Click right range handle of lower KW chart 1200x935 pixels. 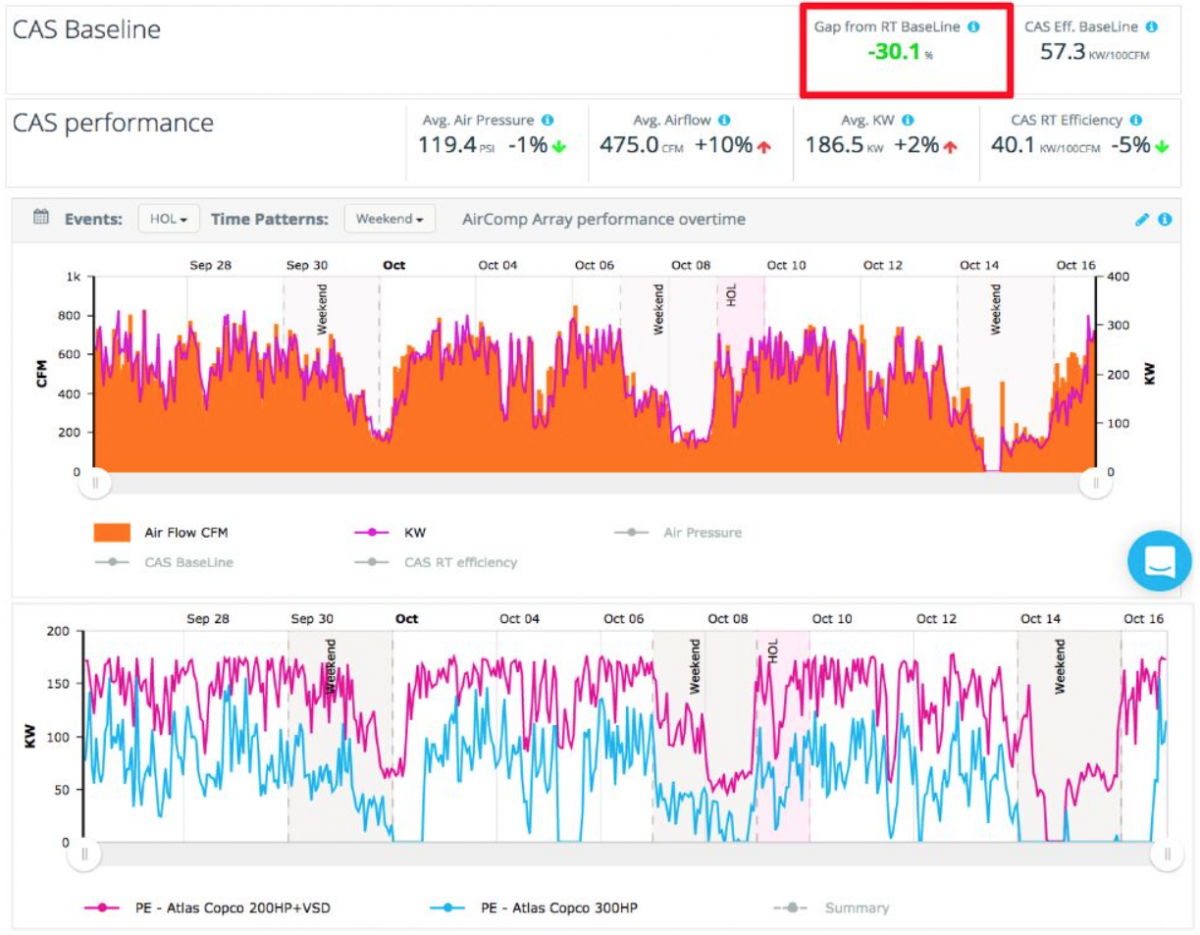(x=1167, y=854)
